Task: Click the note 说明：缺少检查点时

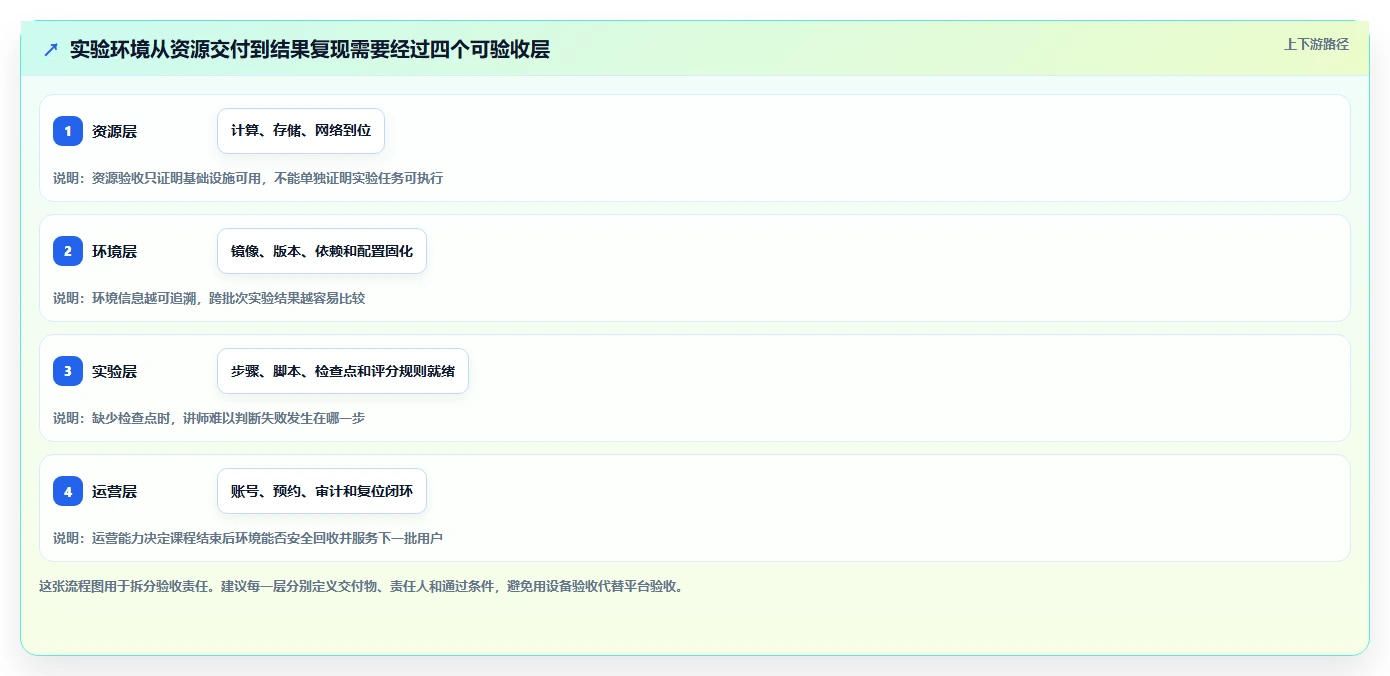Action: [x=209, y=418]
